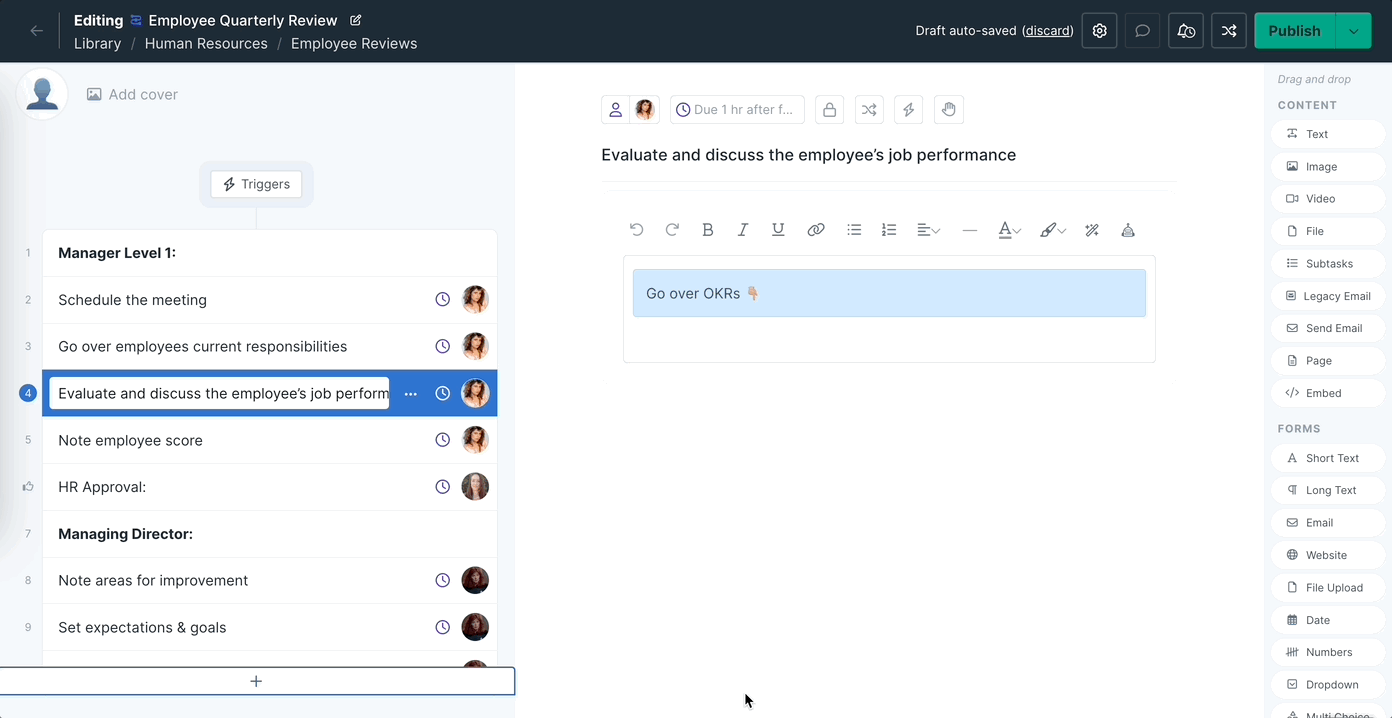Viewport: 1392px width, 718px height.
Task: Open text color picker dropdown
Action: pos(1009,230)
